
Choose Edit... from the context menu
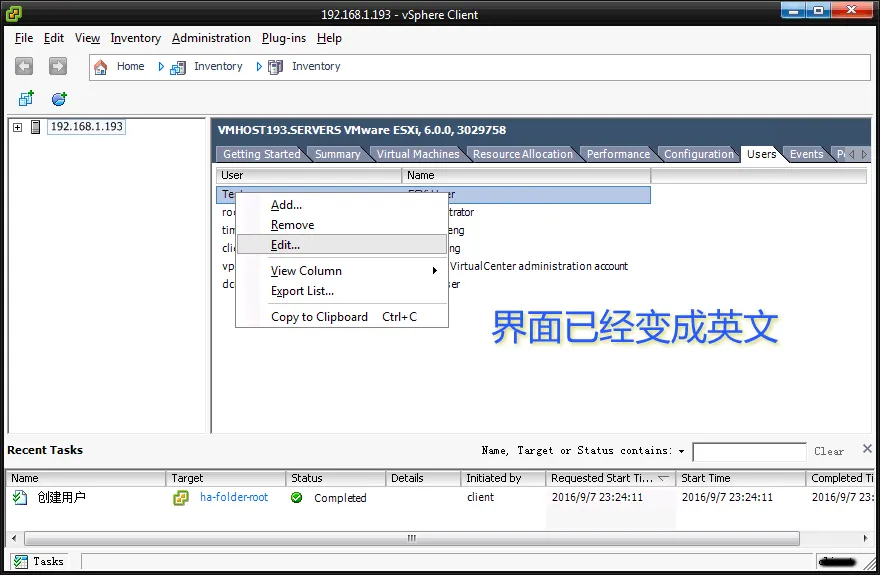click(285, 245)
